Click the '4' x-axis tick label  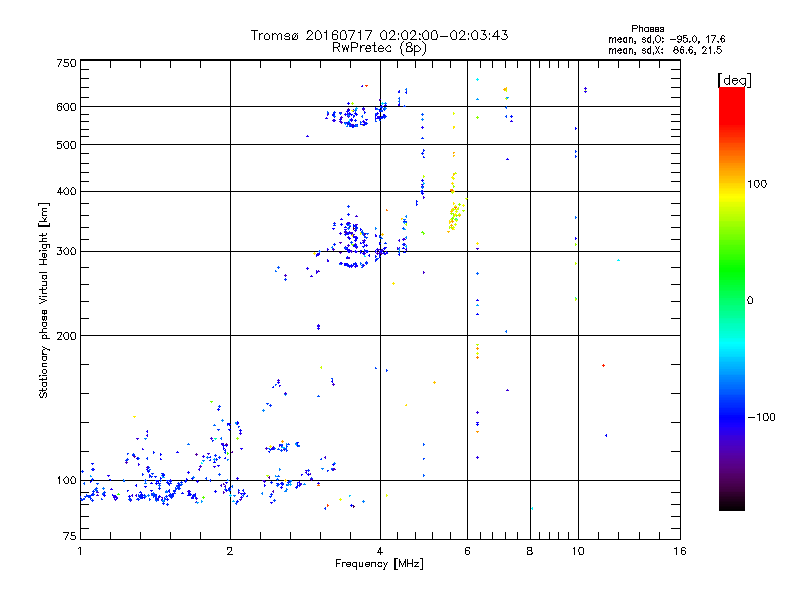pyautogui.click(x=380, y=551)
